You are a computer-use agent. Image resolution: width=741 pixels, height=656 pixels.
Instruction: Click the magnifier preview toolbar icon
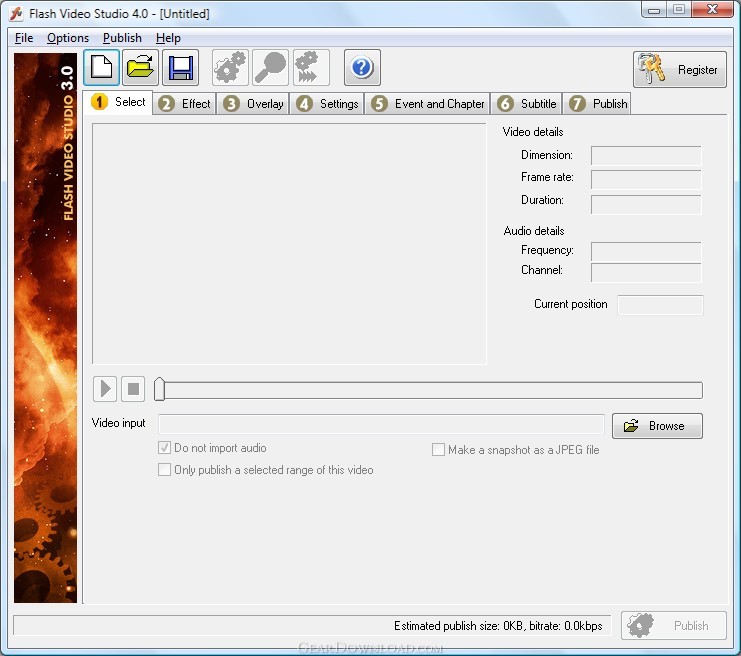(270, 68)
